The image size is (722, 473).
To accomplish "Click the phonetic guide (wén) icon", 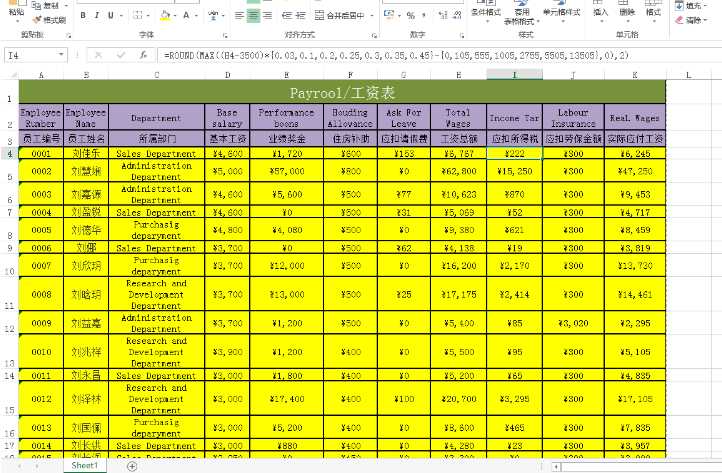I will 213,16.
